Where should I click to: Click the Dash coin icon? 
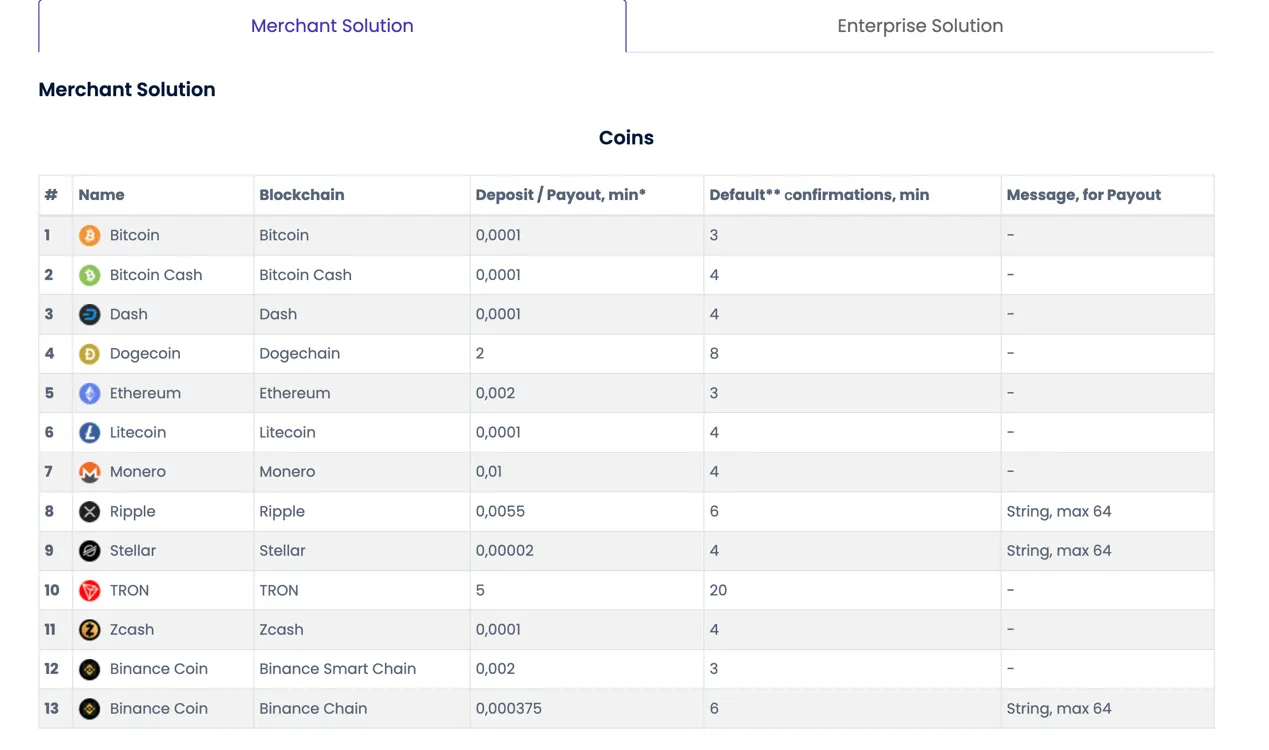90,314
